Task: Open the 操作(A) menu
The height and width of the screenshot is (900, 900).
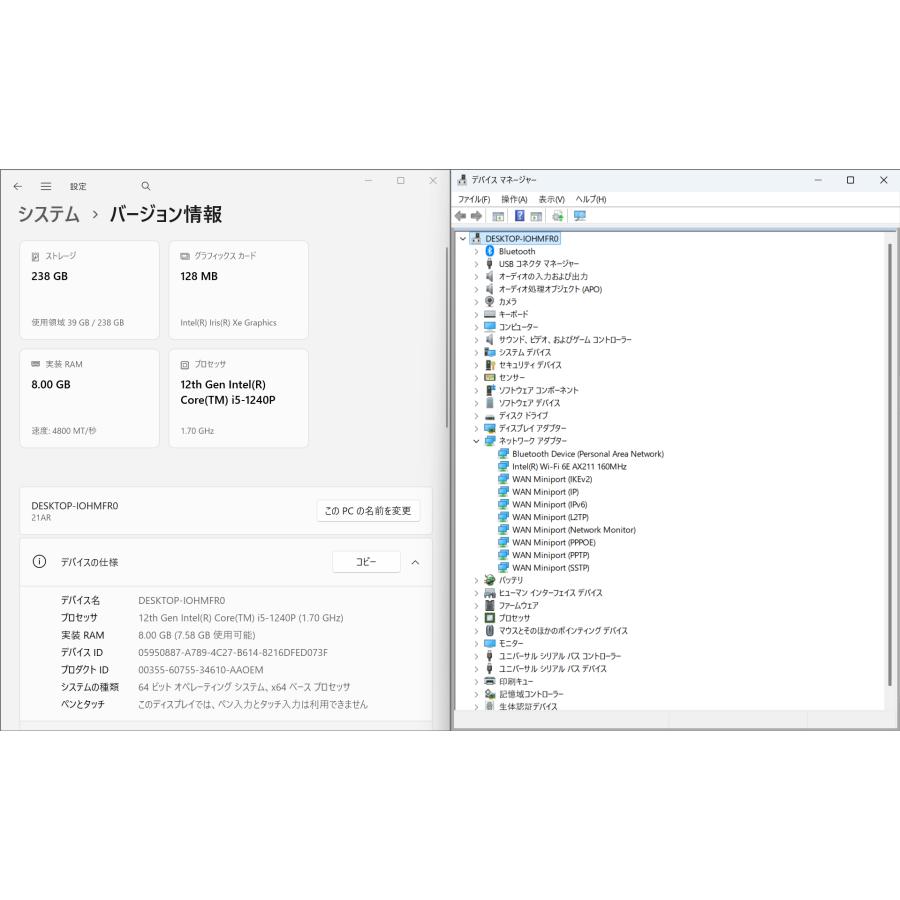Action: pyautogui.click(x=514, y=199)
